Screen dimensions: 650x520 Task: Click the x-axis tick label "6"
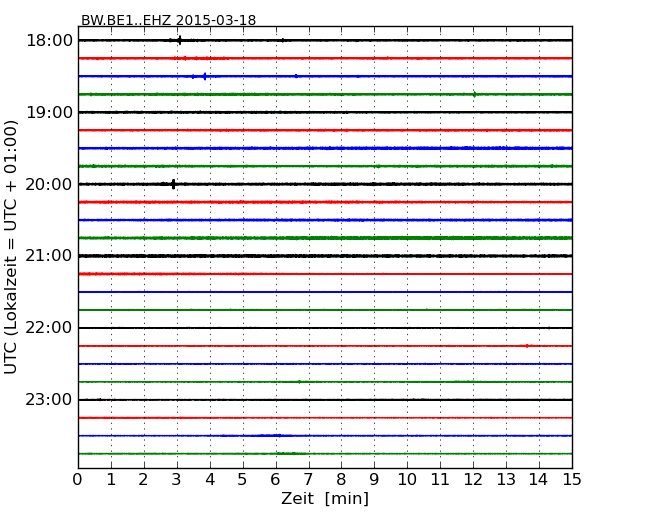click(x=275, y=480)
